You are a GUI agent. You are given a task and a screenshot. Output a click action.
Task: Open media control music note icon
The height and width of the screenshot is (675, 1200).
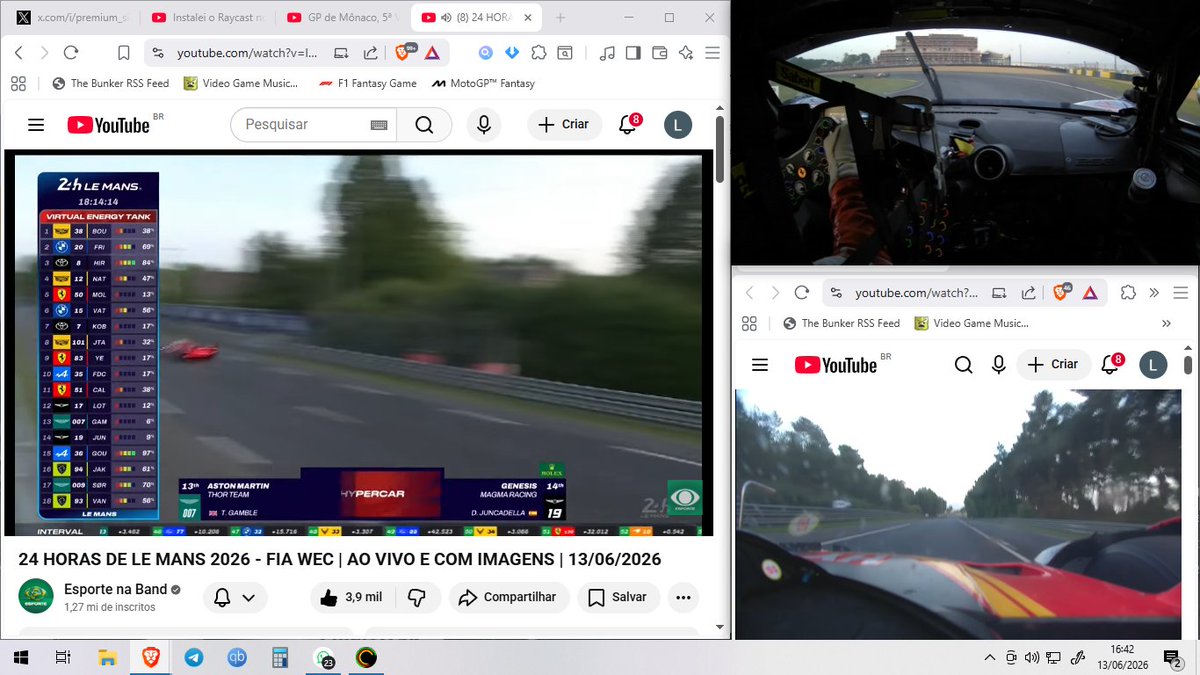tap(607, 53)
